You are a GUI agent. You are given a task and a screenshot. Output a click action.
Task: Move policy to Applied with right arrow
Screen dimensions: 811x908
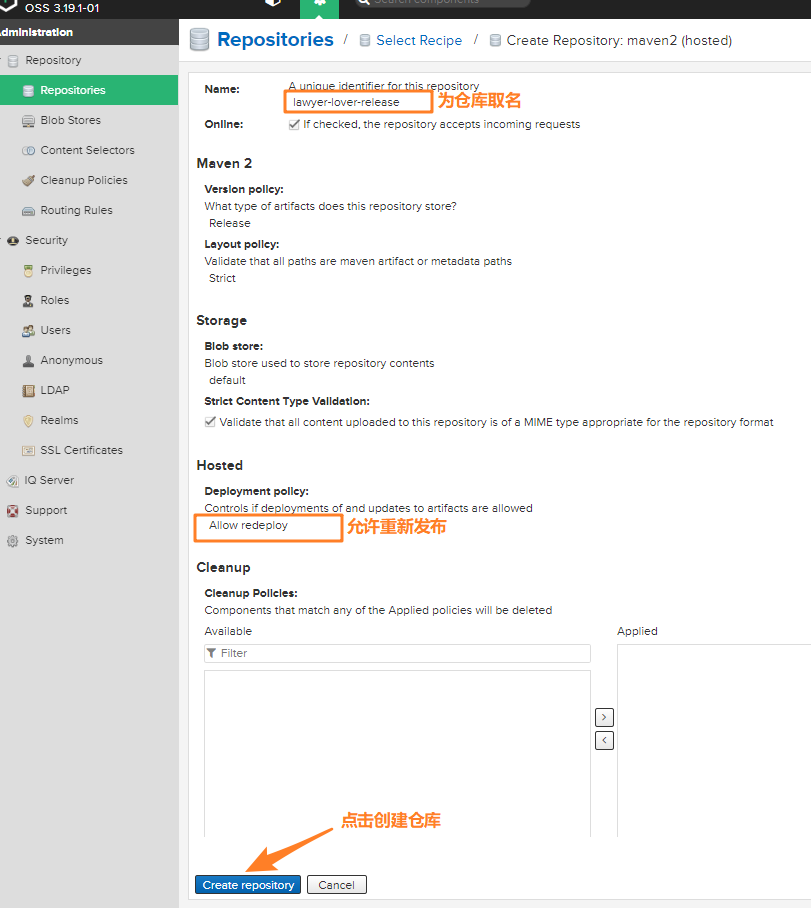click(604, 717)
